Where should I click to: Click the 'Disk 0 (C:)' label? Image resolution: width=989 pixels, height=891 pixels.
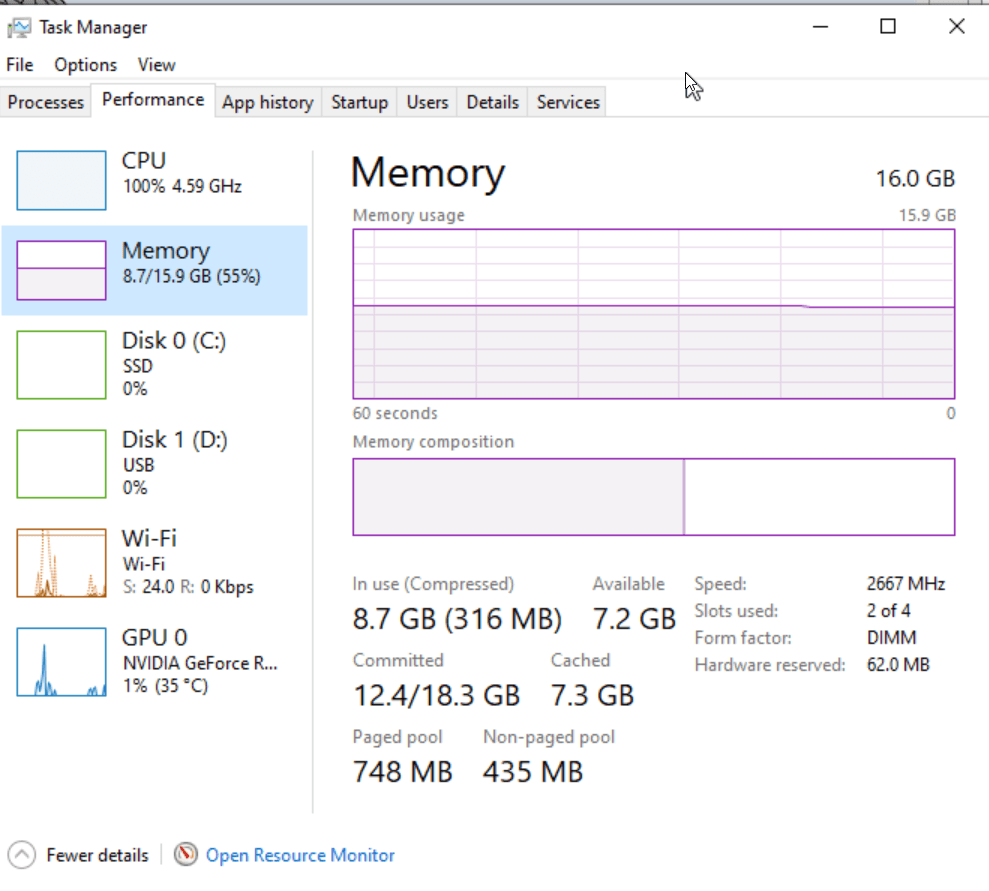(174, 341)
